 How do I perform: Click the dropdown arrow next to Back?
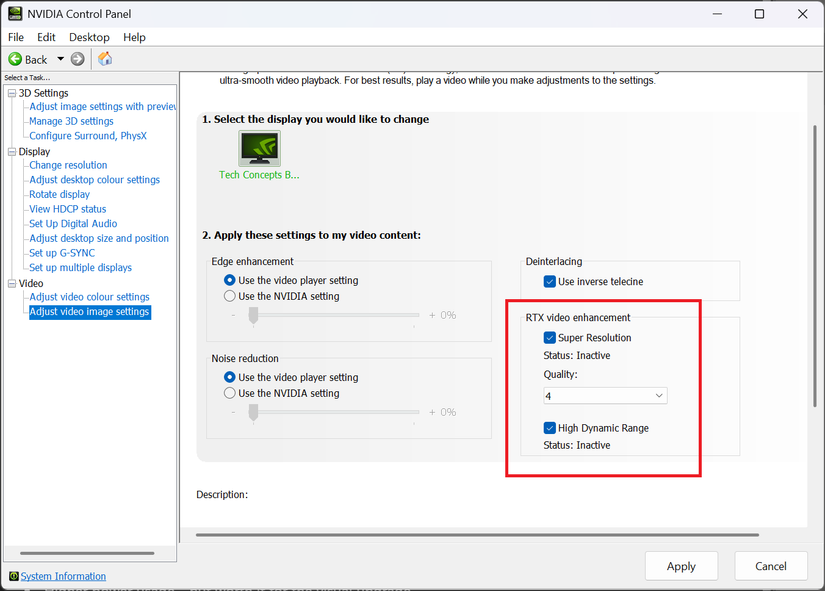coord(58,59)
